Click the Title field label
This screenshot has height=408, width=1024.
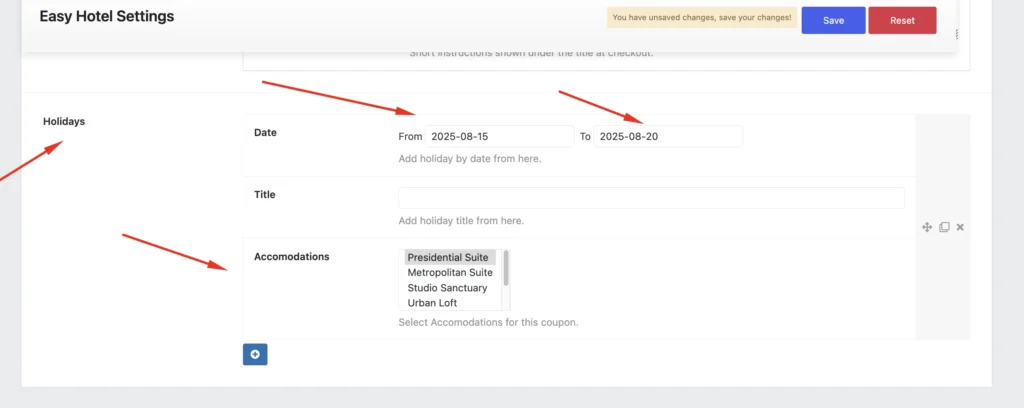pos(264,195)
